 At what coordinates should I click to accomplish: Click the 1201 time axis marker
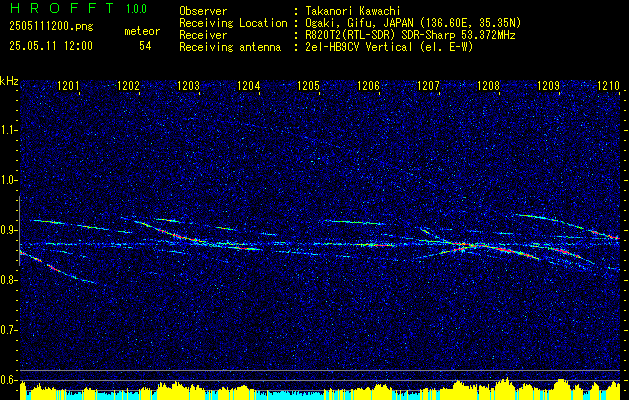pyautogui.click(x=68, y=85)
